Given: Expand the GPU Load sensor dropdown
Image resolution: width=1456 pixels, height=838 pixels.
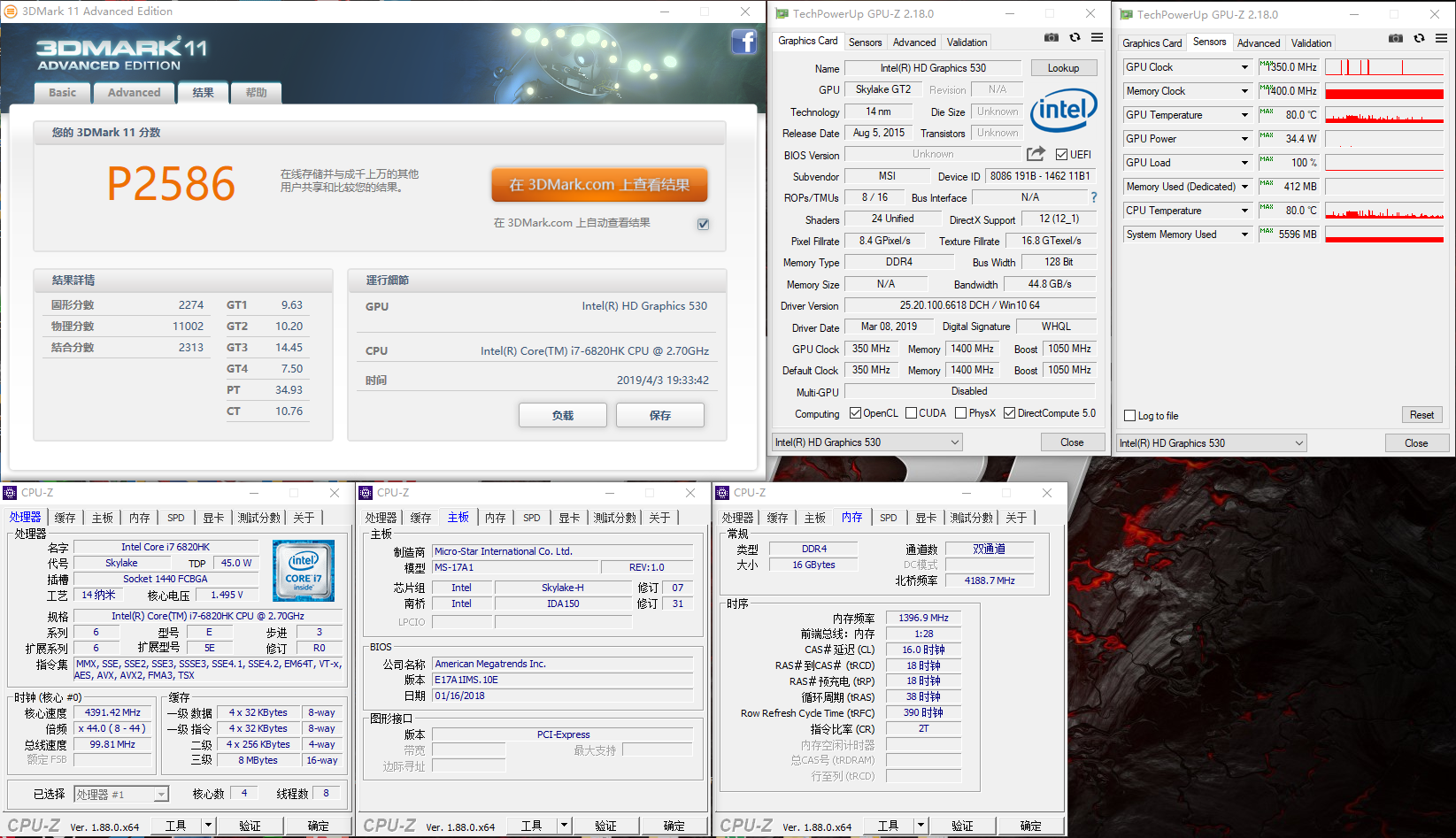Looking at the screenshot, I should [1244, 163].
